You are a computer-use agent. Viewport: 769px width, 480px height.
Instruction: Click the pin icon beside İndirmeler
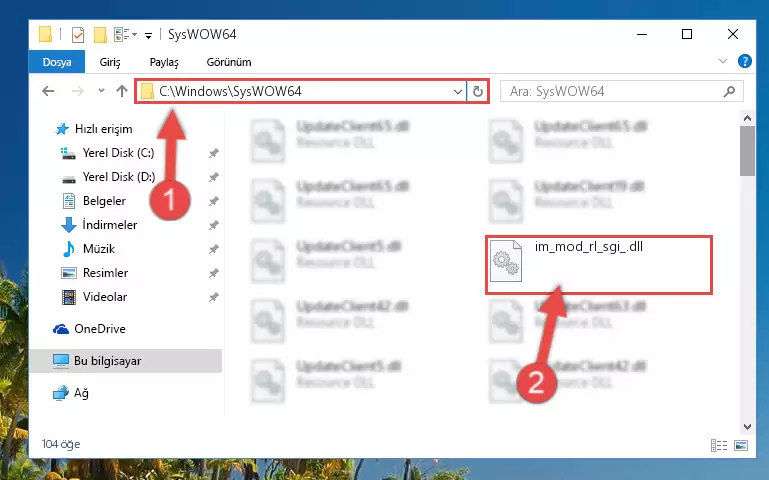[213, 226]
